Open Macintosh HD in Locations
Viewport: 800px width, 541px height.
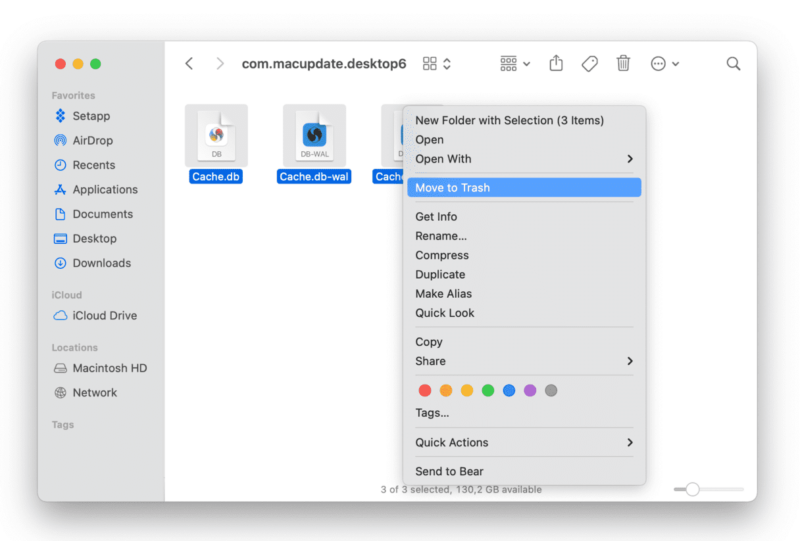coord(109,368)
